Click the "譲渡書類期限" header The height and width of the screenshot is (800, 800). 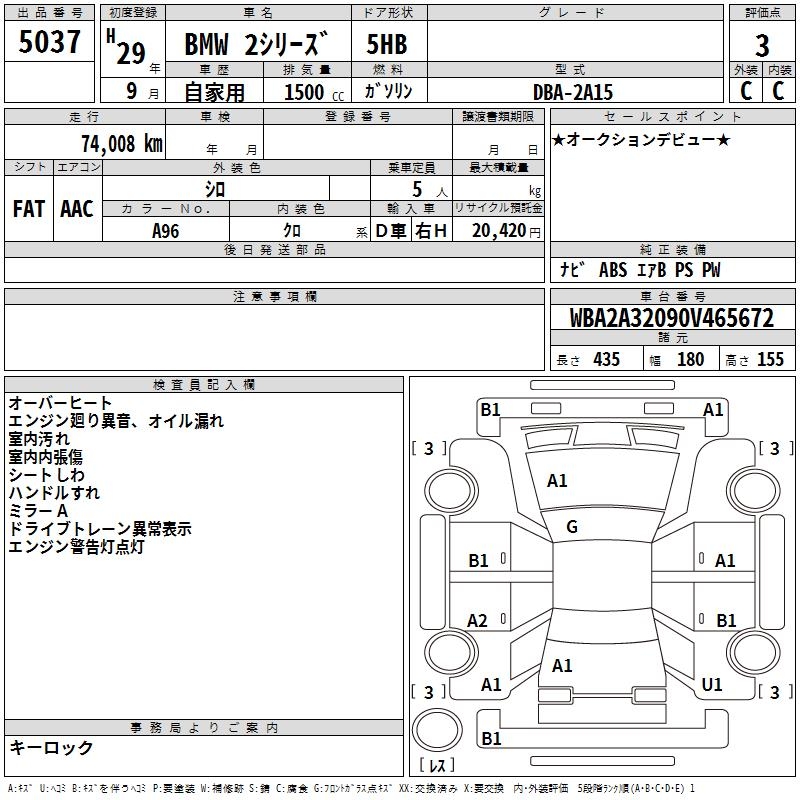coord(498,116)
